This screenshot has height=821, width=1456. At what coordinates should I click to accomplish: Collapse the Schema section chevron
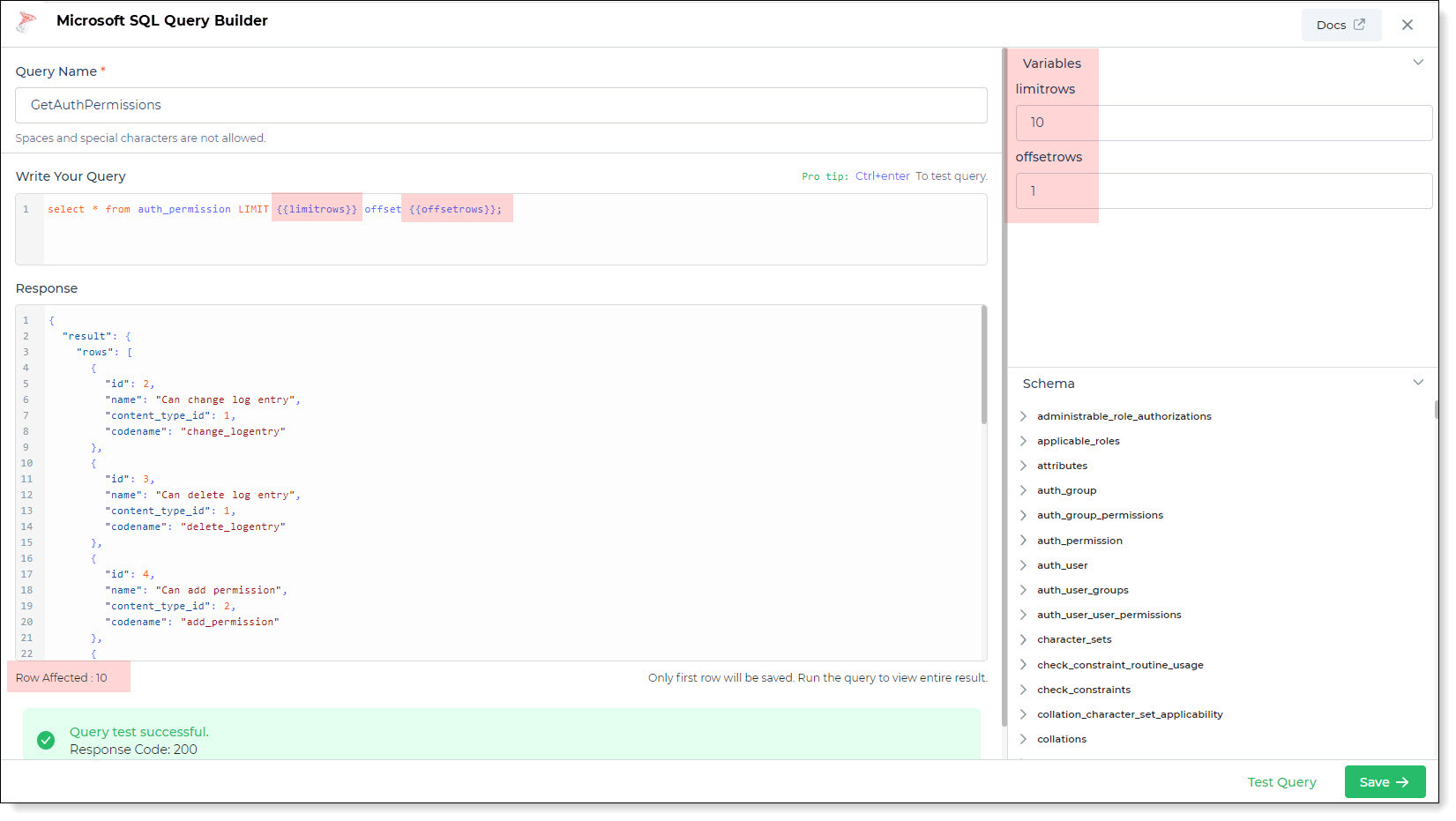(1418, 383)
